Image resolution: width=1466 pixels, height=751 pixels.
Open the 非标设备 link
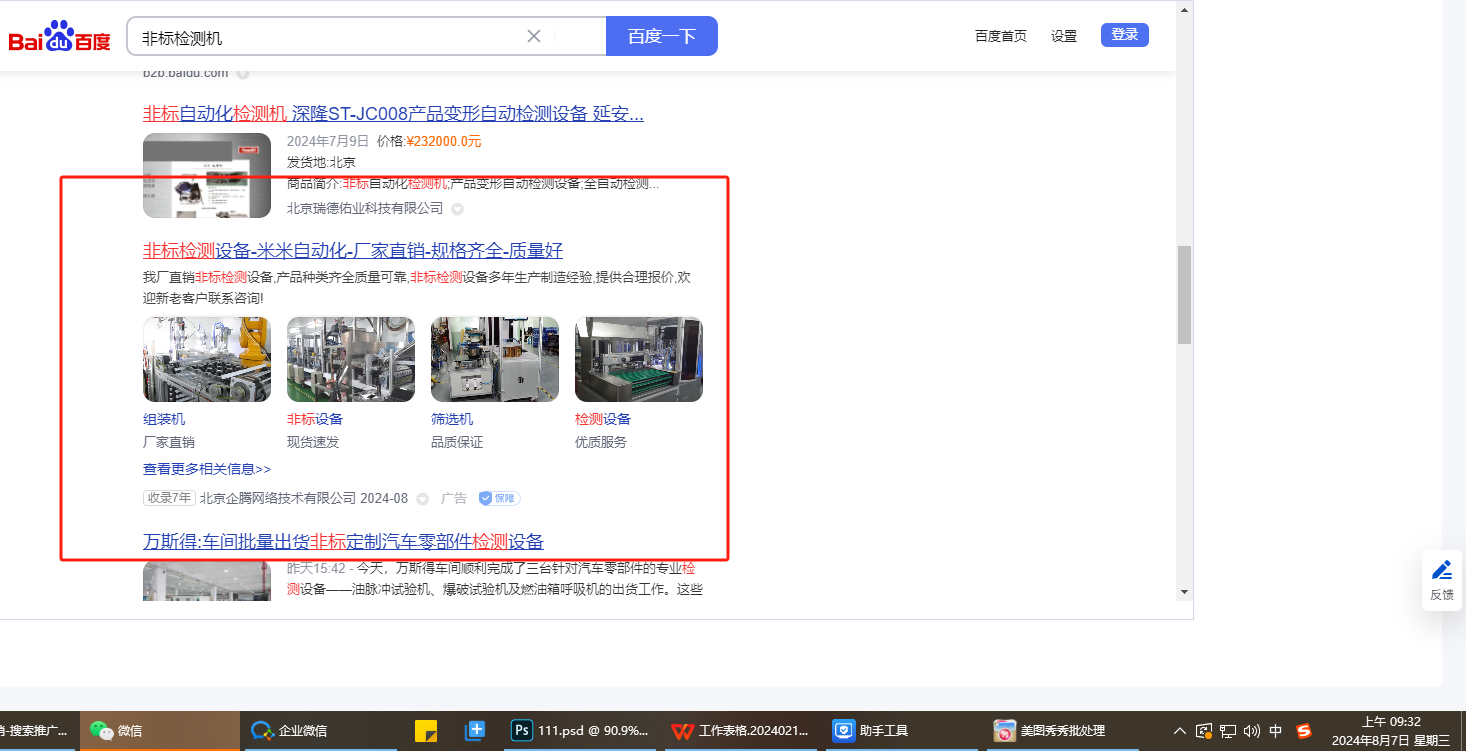coord(315,419)
